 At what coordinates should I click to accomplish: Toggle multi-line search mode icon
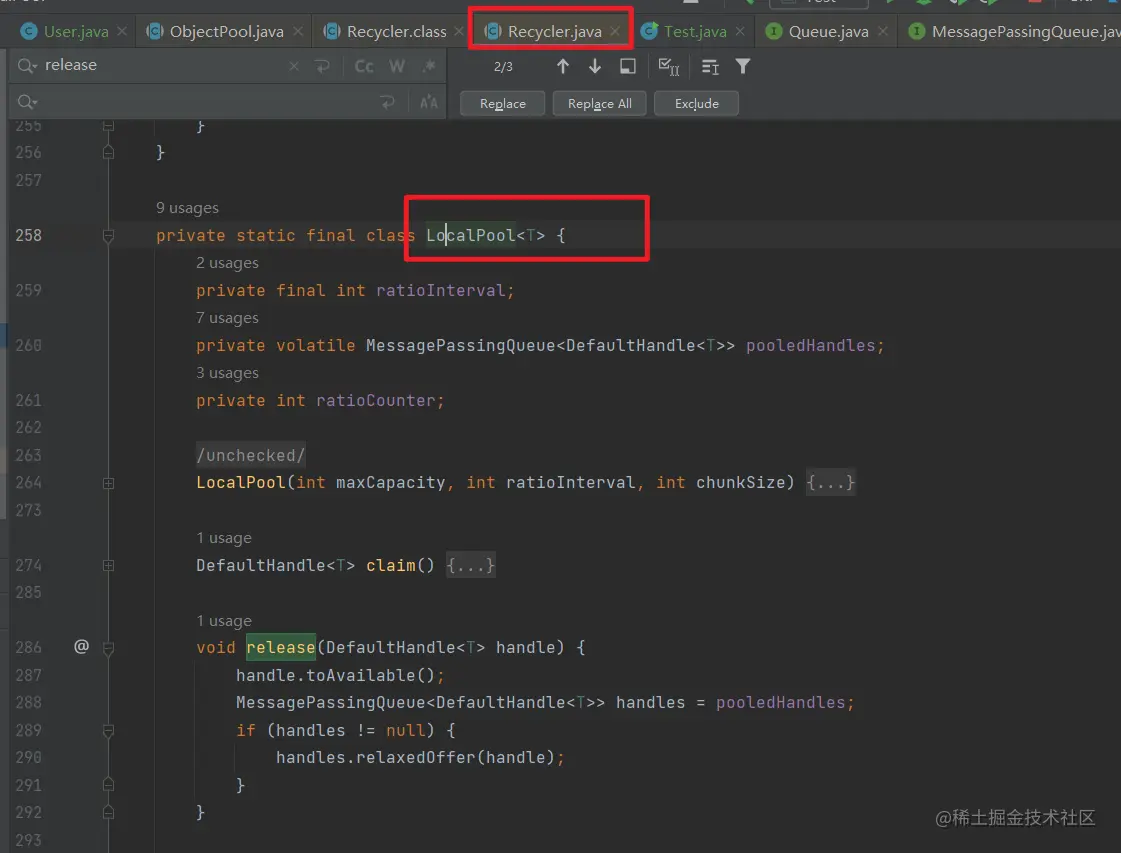pos(710,66)
